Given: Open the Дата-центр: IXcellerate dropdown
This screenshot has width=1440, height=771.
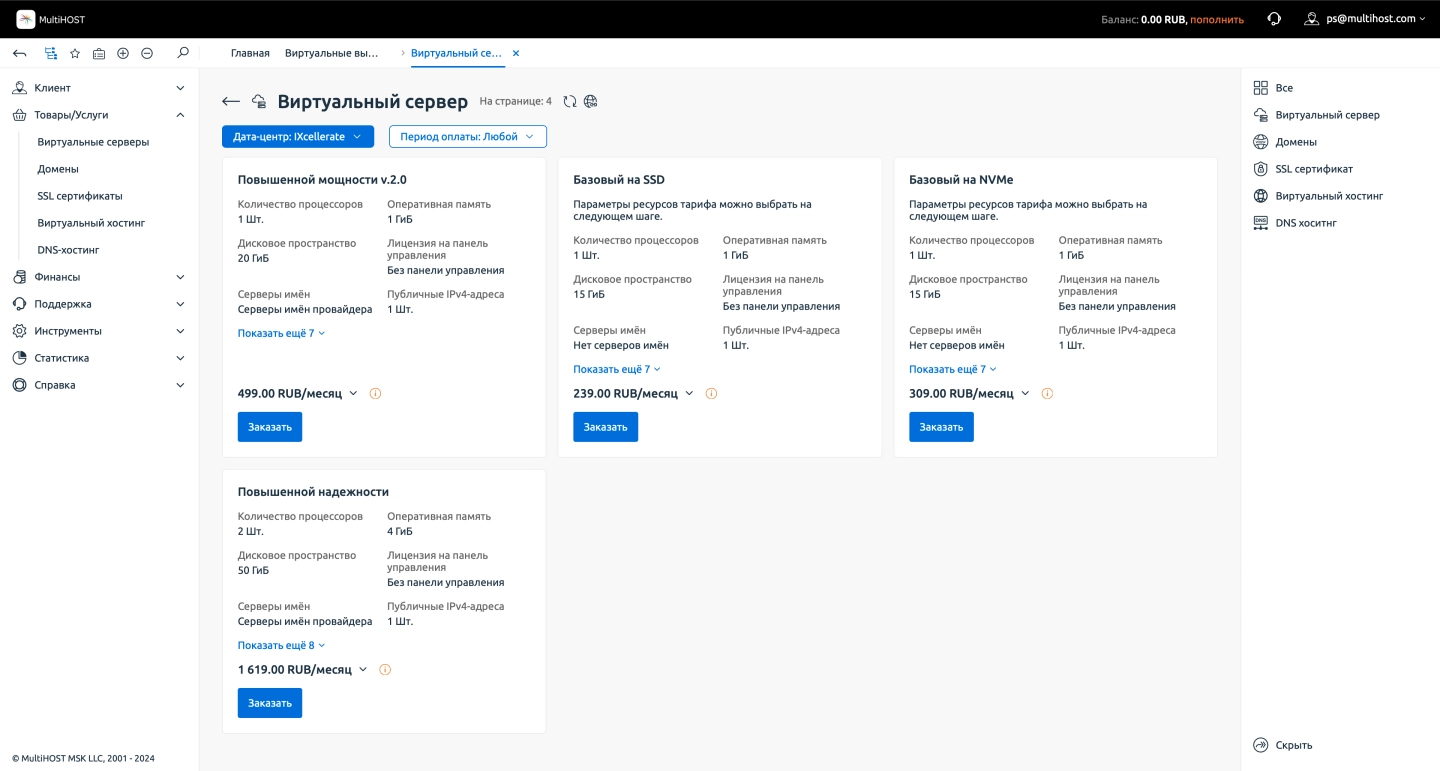Looking at the screenshot, I should pyautogui.click(x=297, y=137).
